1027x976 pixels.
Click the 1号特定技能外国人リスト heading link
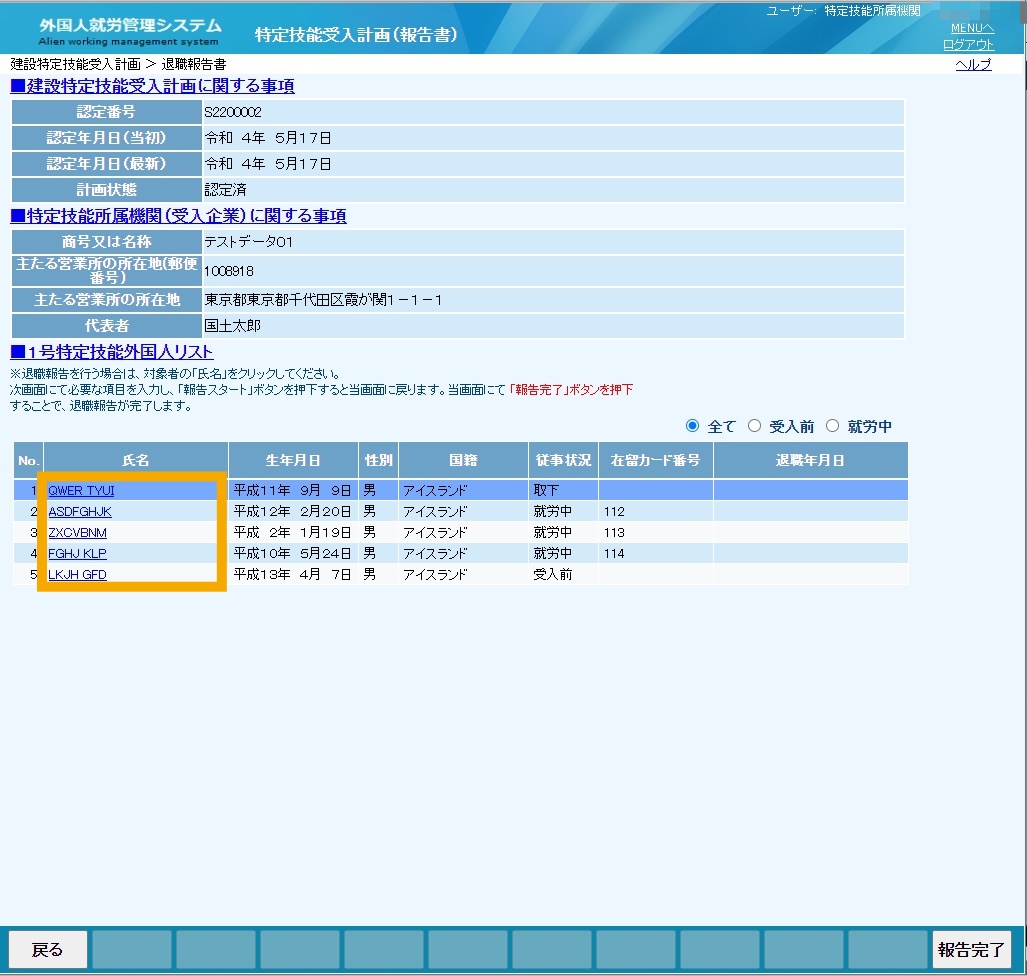112,352
